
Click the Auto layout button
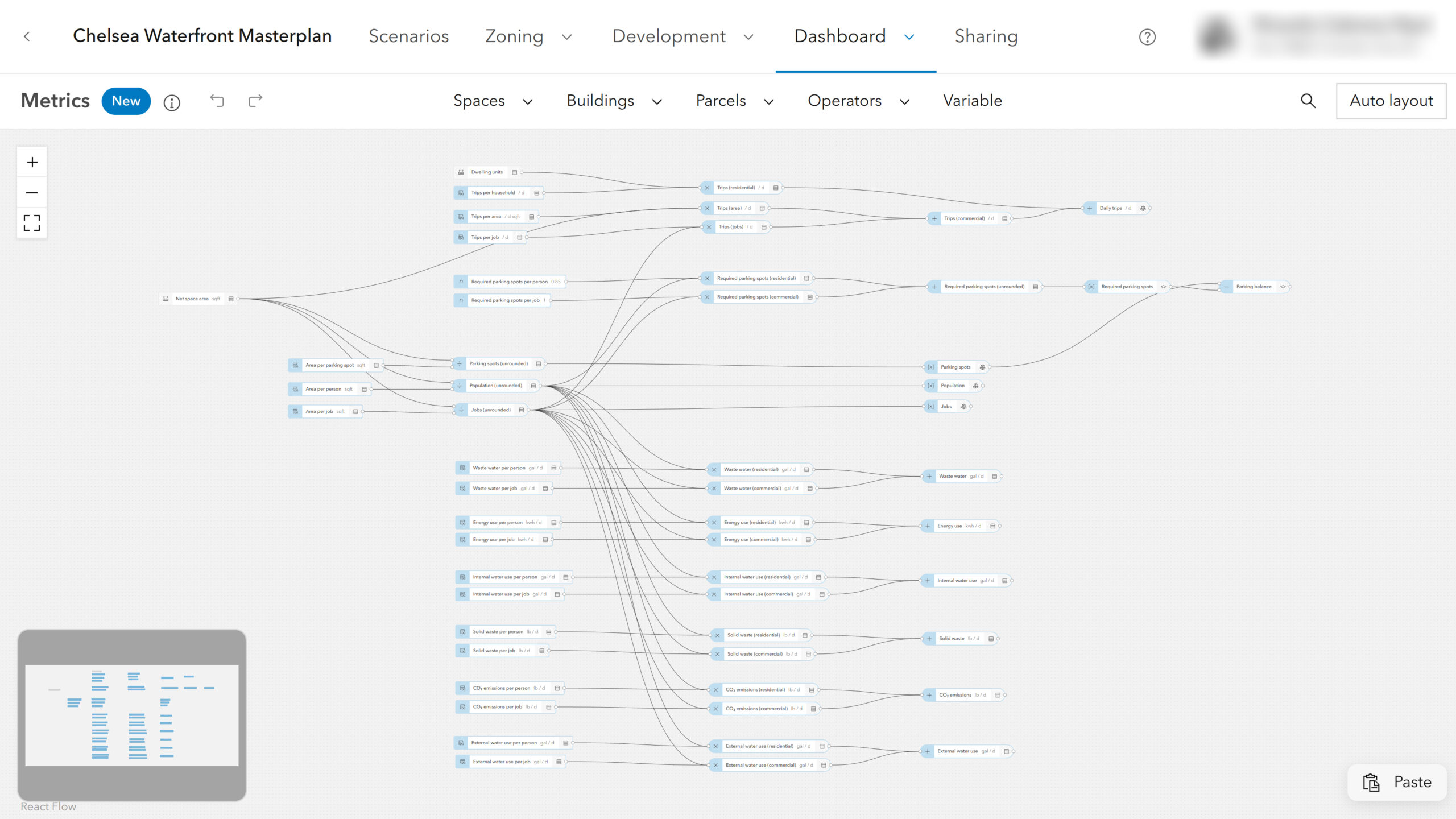pyautogui.click(x=1391, y=101)
